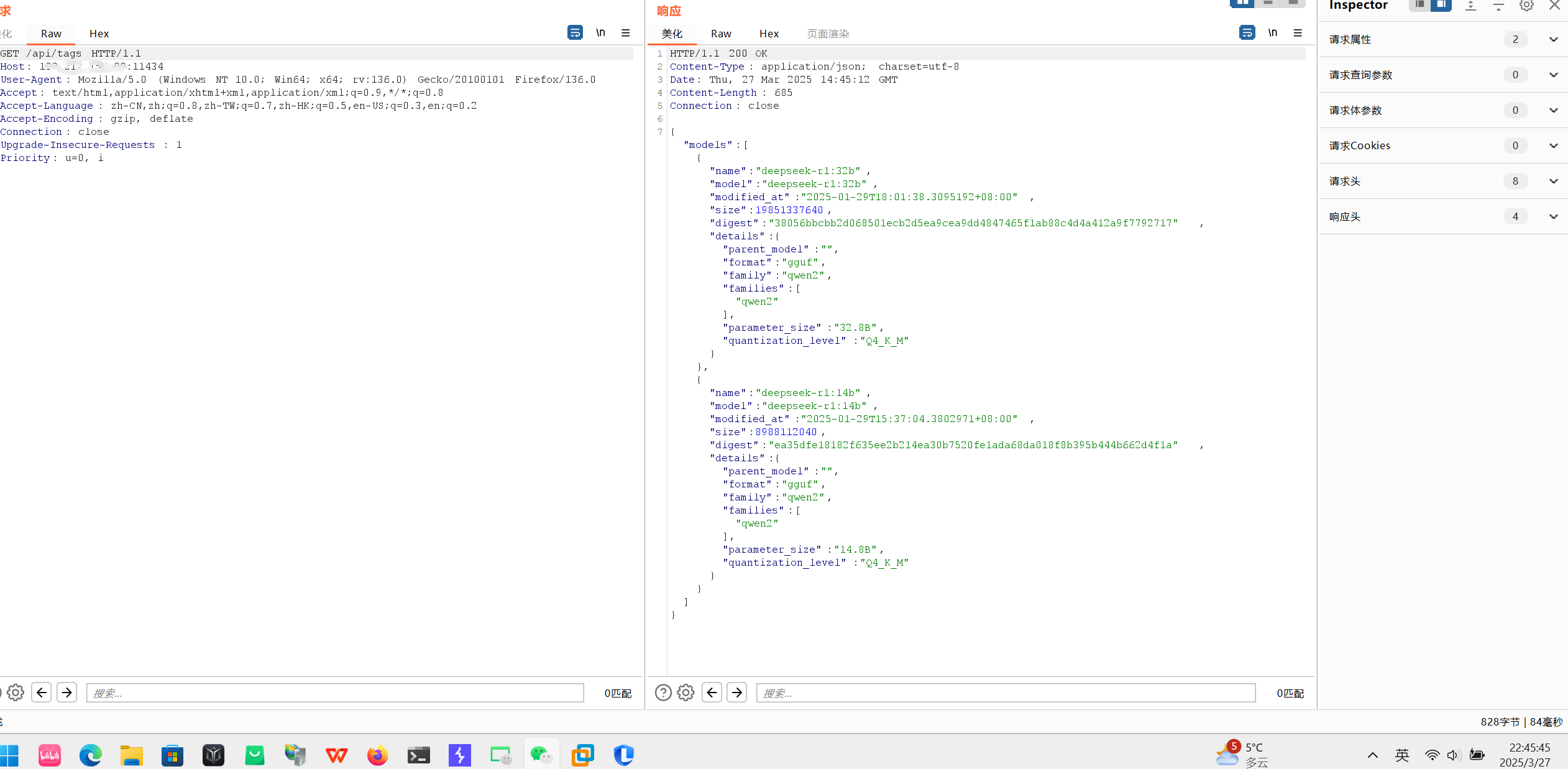Go to next request search match arrow
Image resolution: width=1568 pixels, height=769 pixels.
pyautogui.click(x=66, y=693)
